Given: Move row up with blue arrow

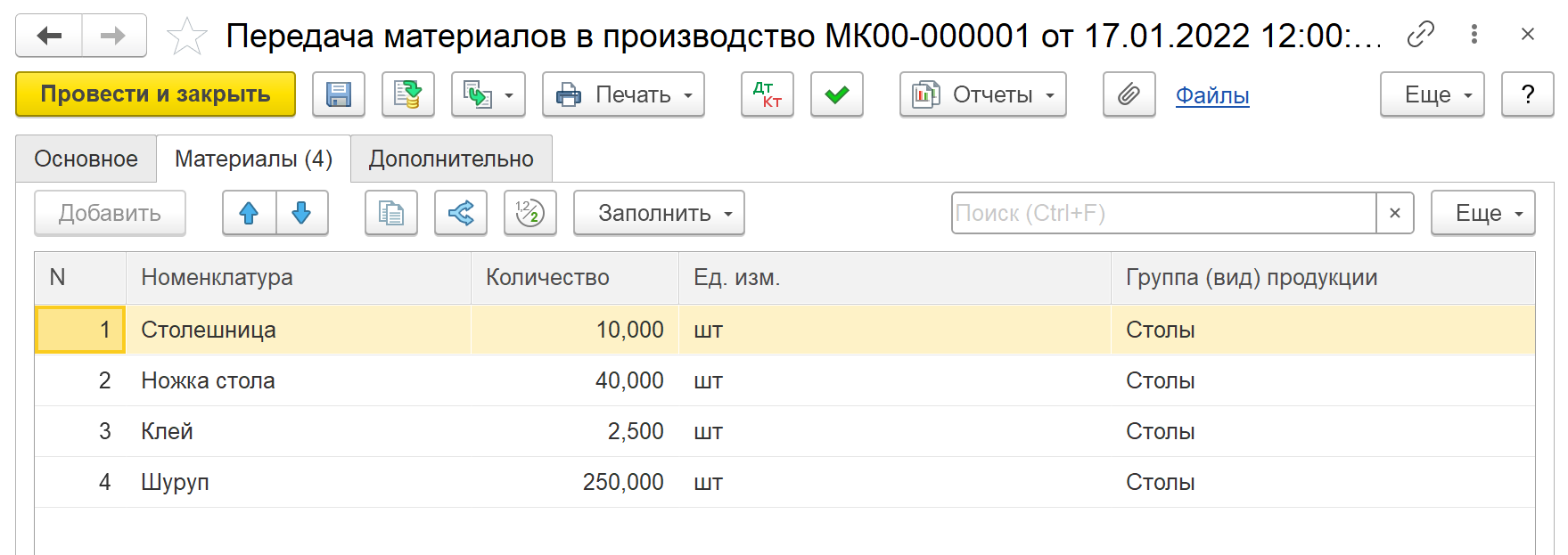Looking at the screenshot, I should tap(249, 213).
